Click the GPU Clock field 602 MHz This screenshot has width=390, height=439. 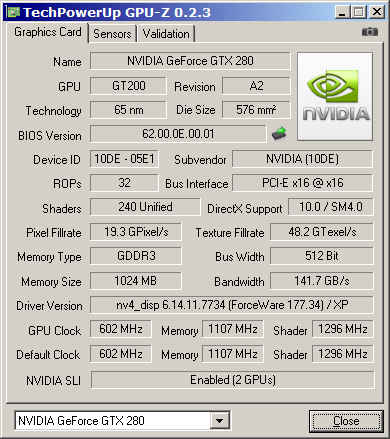coord(121,329)
